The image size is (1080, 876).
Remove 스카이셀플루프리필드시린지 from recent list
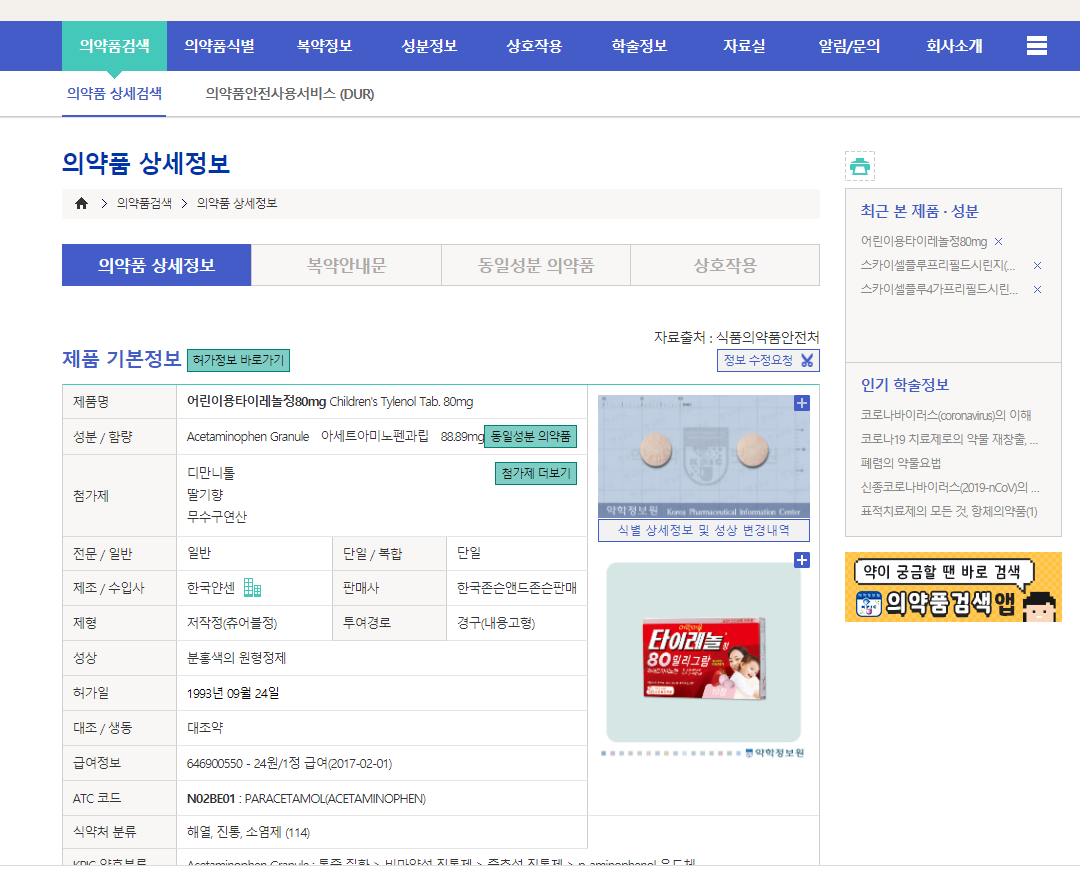(1037, 266)
